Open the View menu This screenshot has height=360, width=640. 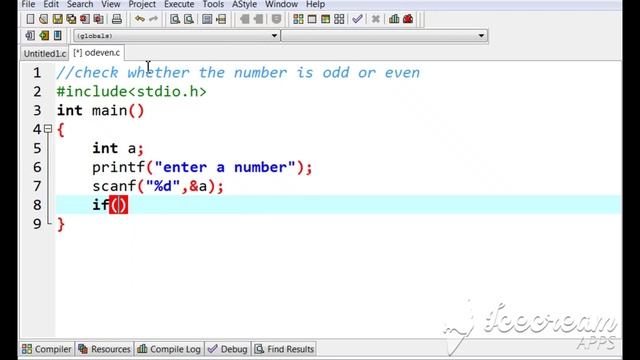(111, 4)
